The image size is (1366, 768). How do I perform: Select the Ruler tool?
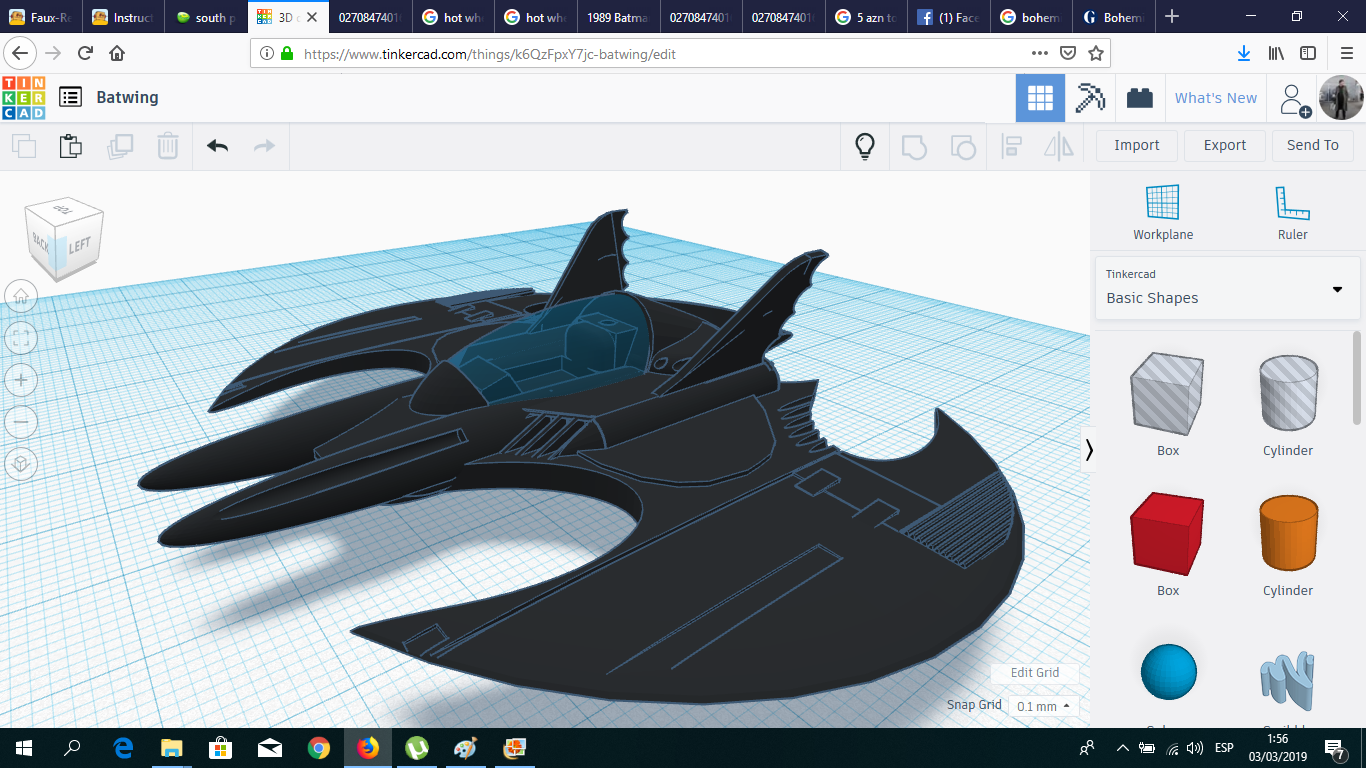pos(1292,212)
